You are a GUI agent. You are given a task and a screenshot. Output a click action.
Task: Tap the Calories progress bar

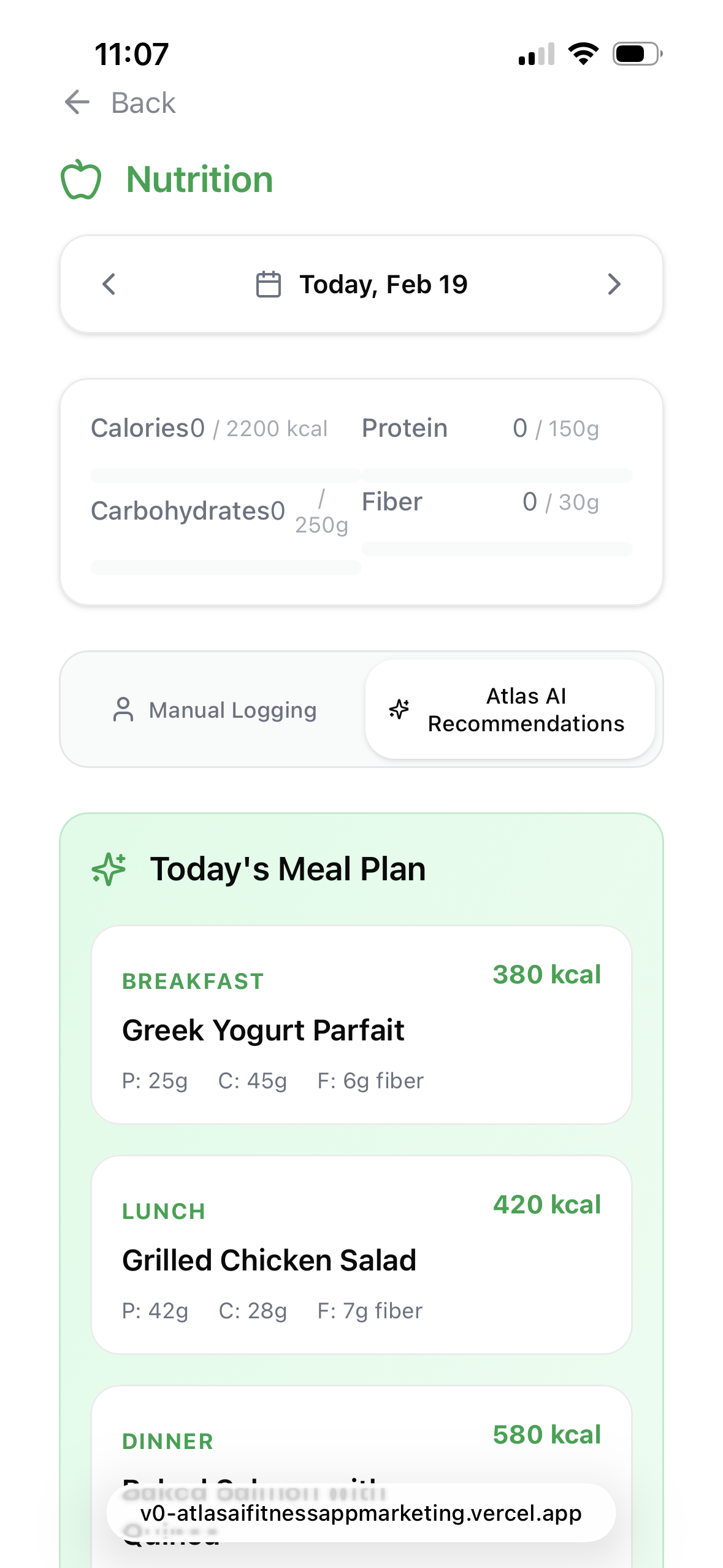(x=225, y=475)
